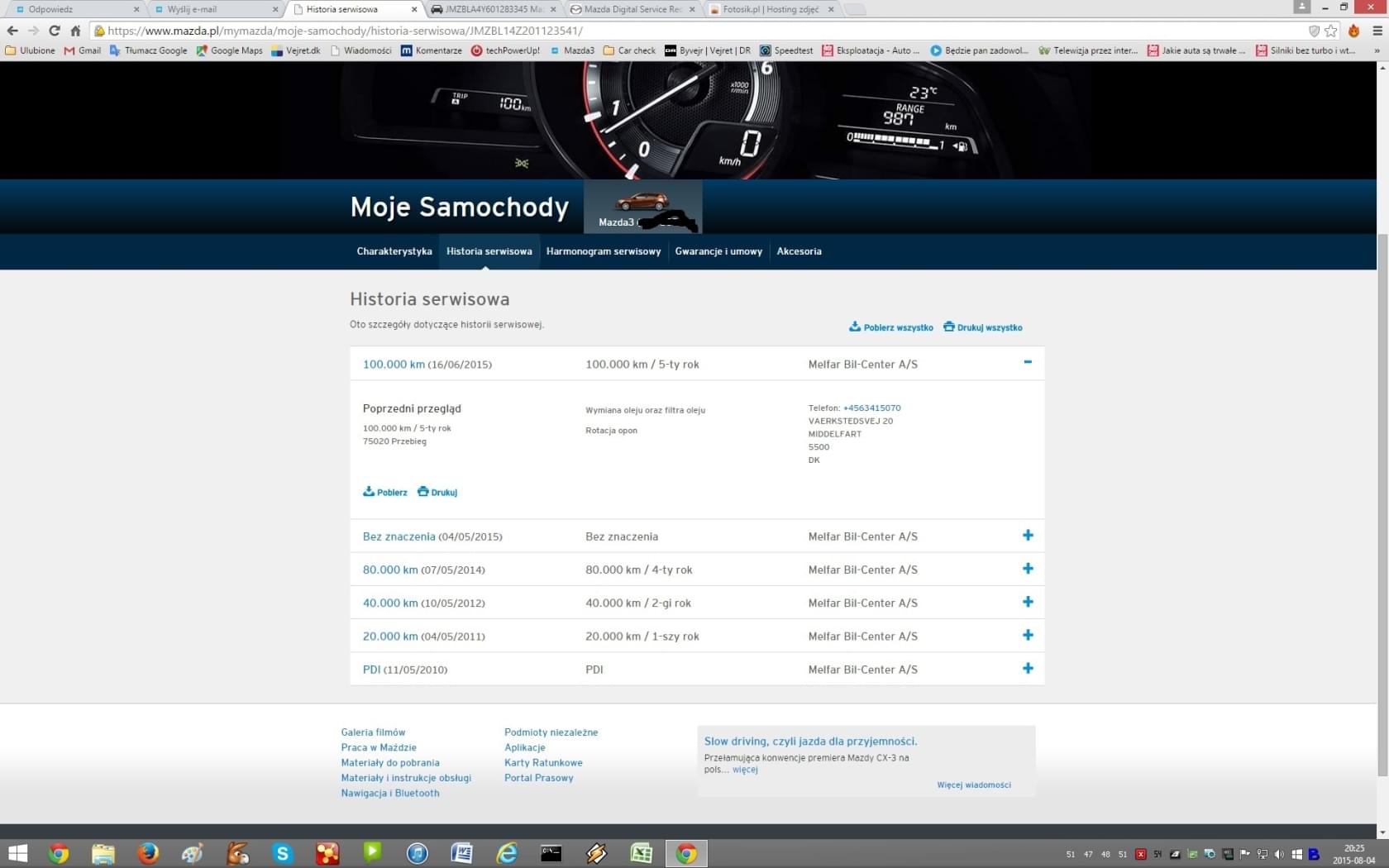The width and height of the screenshot is (1389, 868).
Task: Open the techPowerUp! bookmark
Action: (505, 50)
